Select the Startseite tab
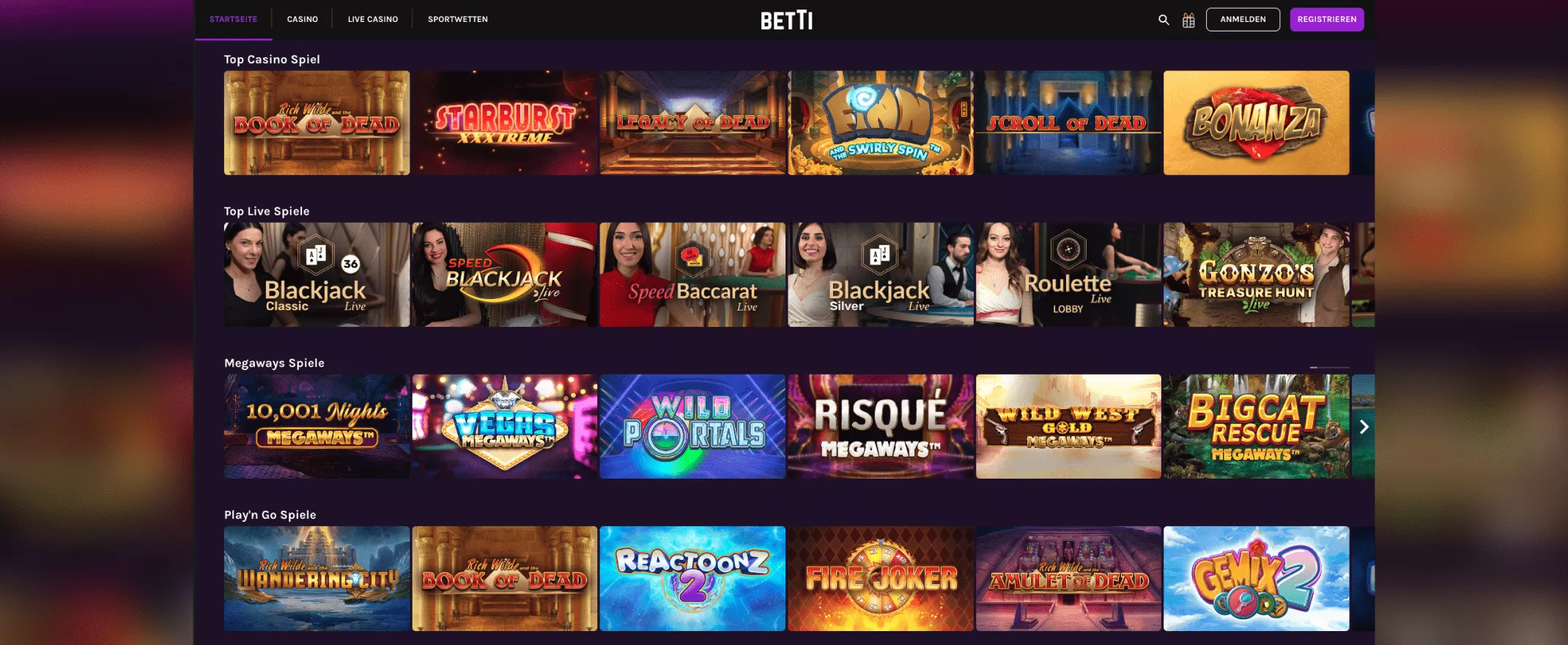Image resolution: width=1568 pixels, height=645 pixels. pyautogui.click(x=234, y=19)
